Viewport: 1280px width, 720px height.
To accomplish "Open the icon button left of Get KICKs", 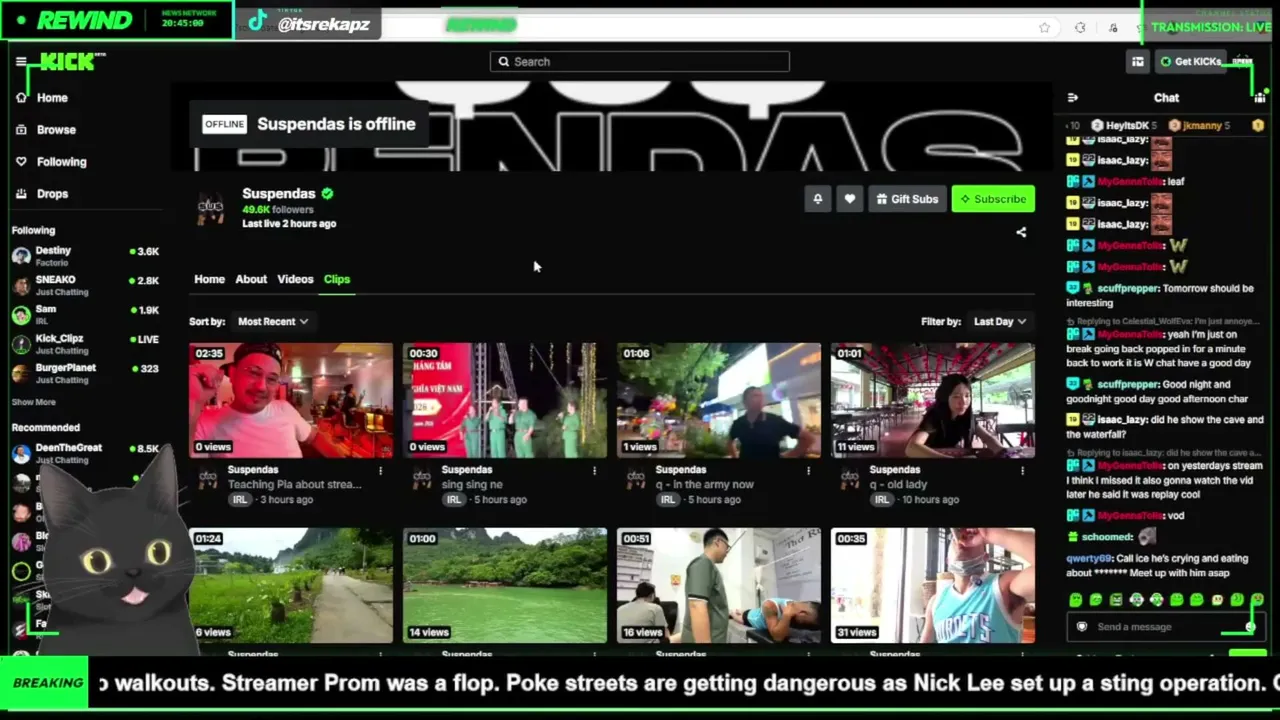I will pos(1137,62).
